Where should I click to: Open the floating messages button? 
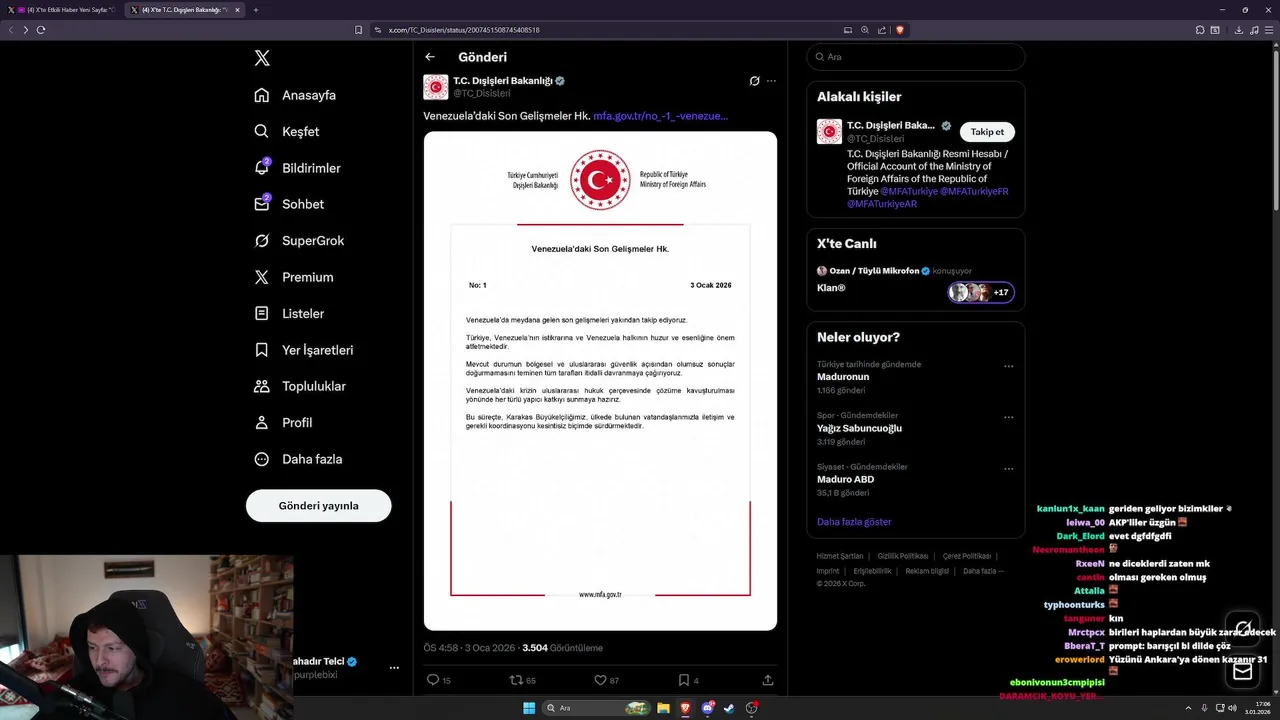[1243, 672]
